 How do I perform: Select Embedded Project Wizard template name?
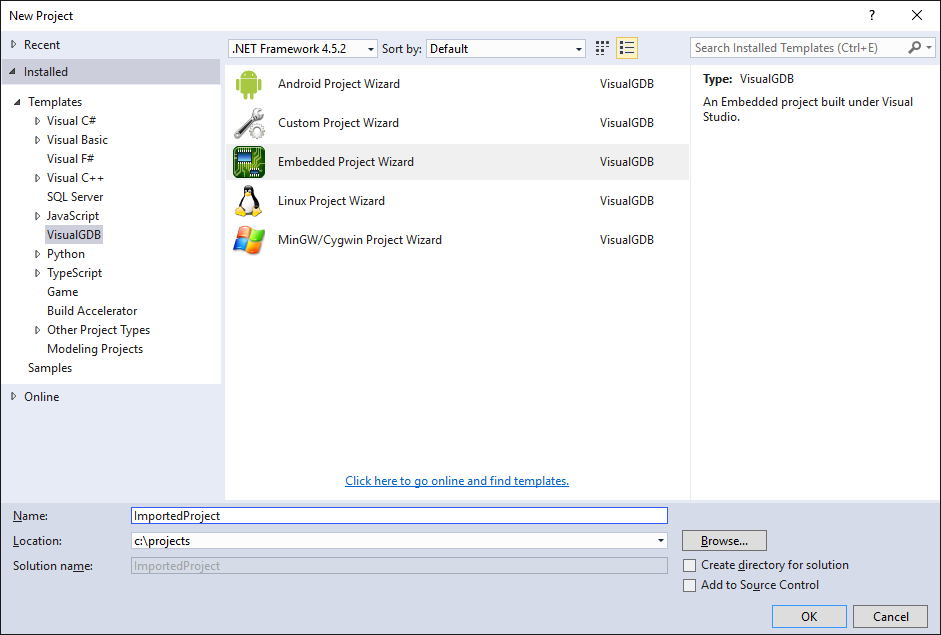click(x=346, y=162)
